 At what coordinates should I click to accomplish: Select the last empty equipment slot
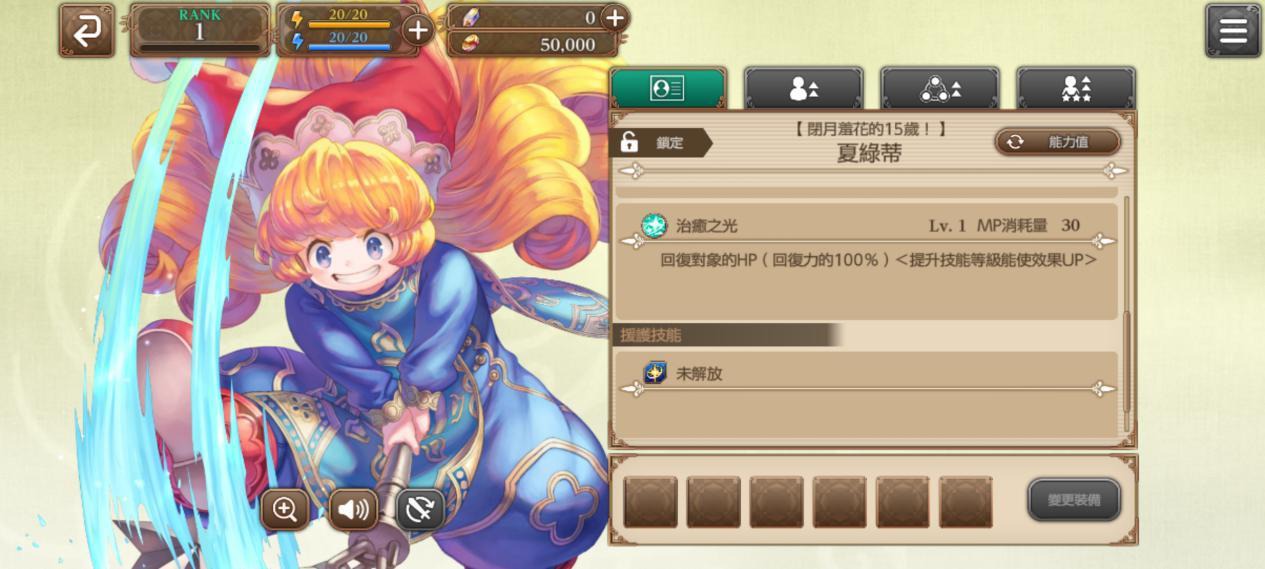(965, 501)
